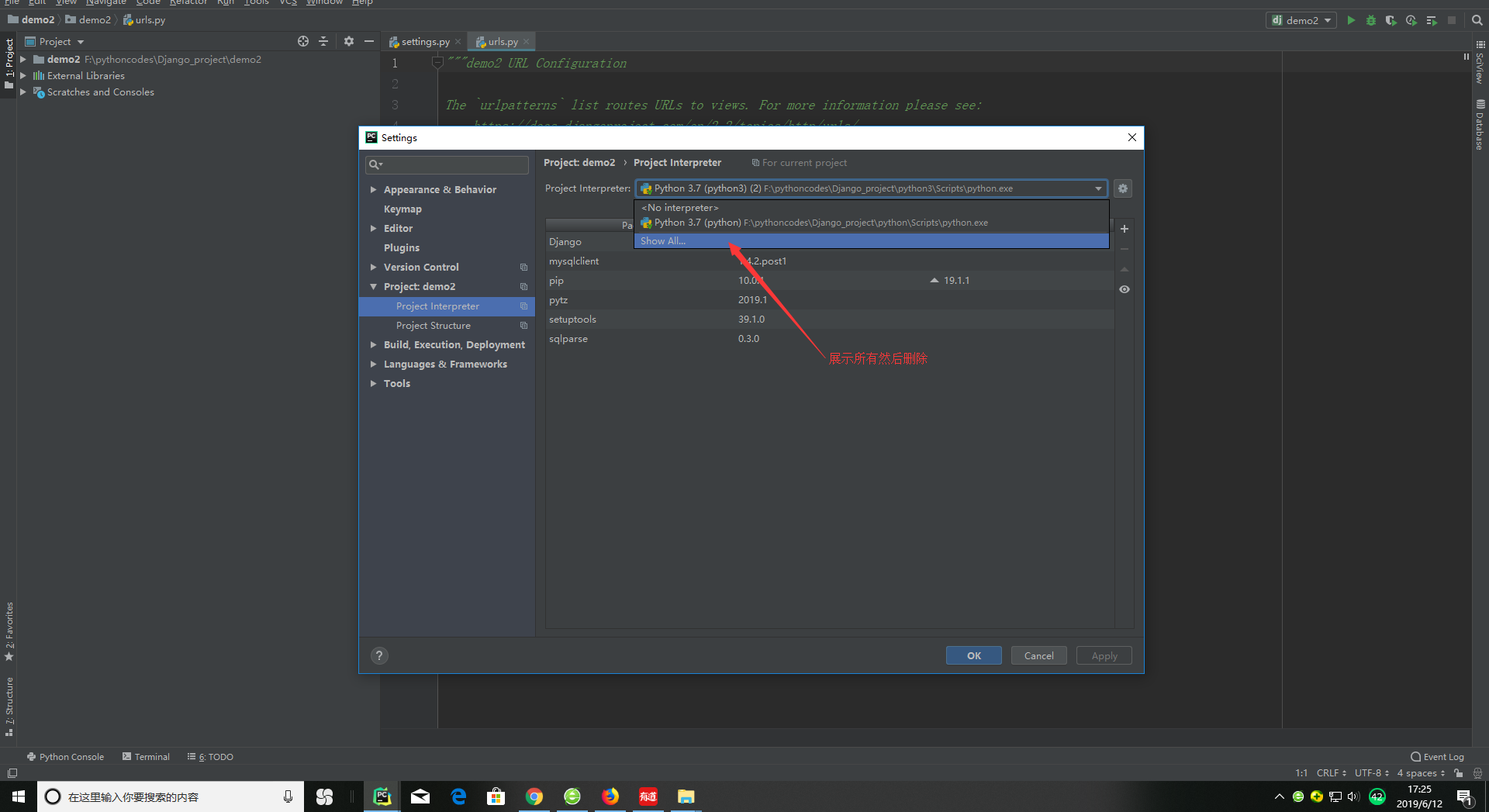Collapse all in Project panel toolbar
Viewport: 1489px width, 812px height.
pyautogui.click(x=323, y=41)
